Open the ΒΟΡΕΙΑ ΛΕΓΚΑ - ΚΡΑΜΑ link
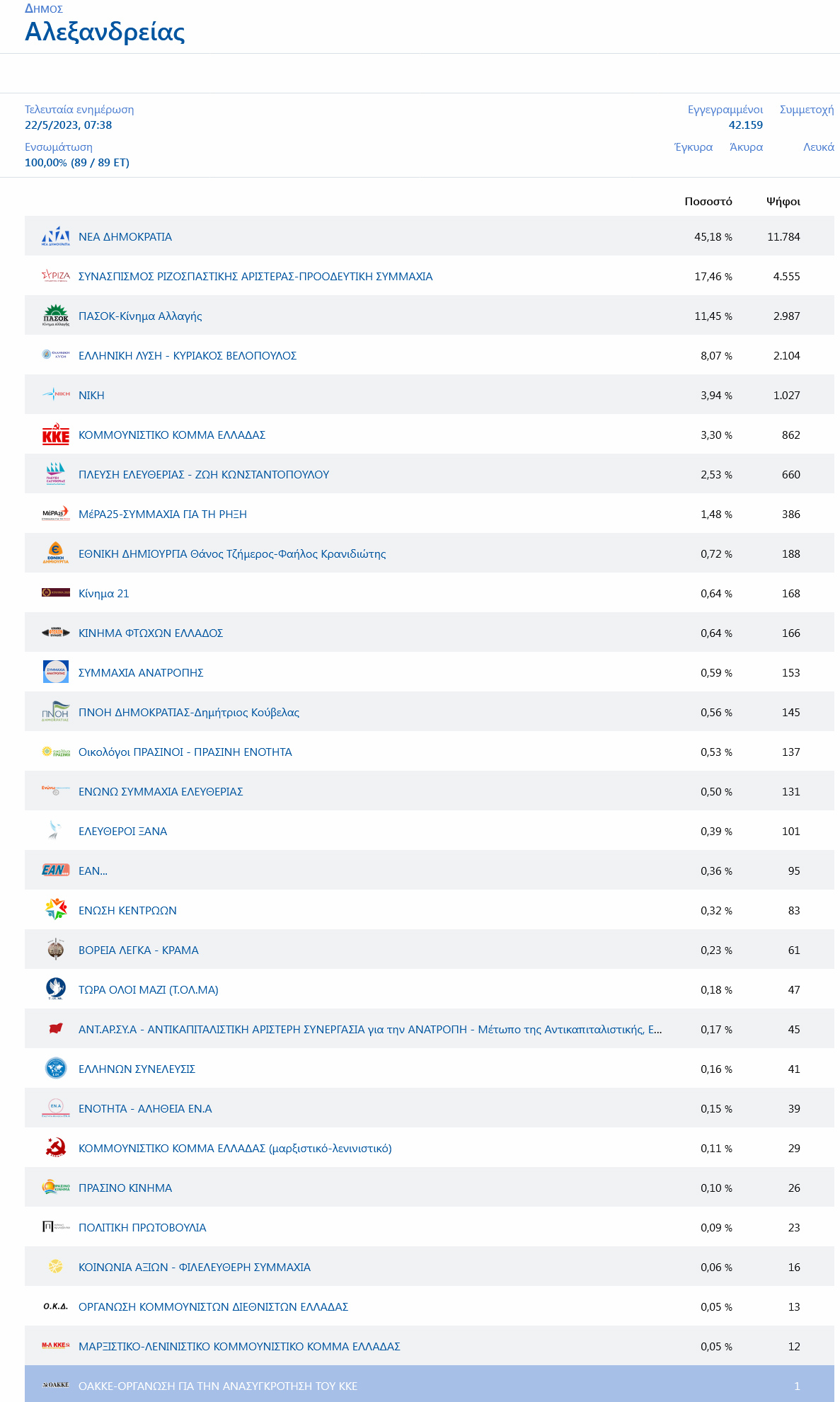Image resolution: width=840 pixels, height=1402 pixels. 139,950
